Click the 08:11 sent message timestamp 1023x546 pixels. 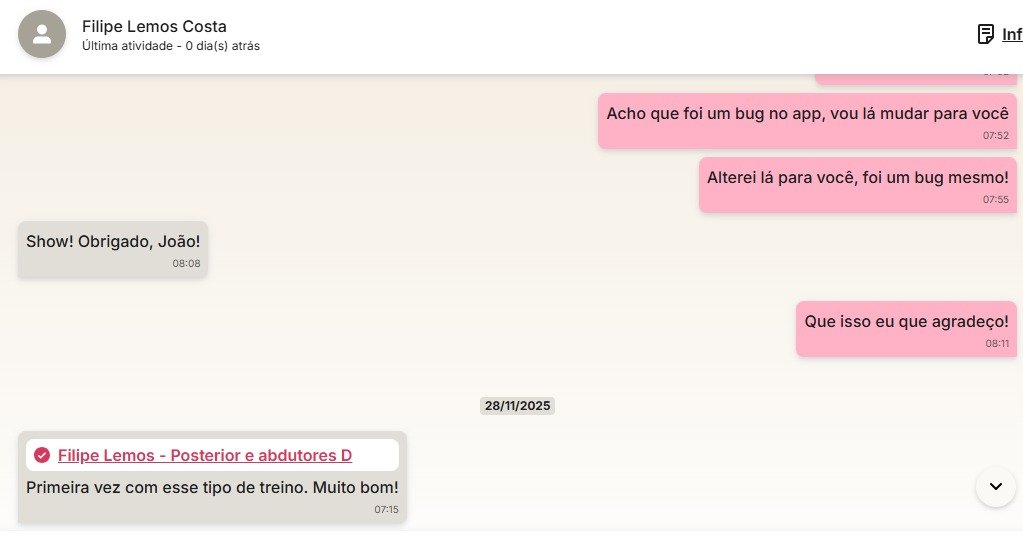point(997,344)
